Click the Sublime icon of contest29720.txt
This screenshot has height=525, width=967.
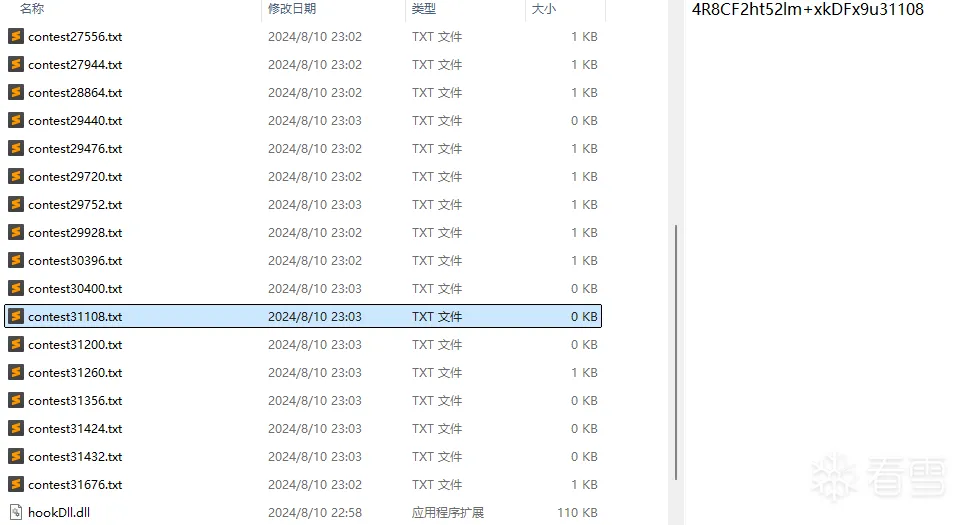click(x=16, y=176)
